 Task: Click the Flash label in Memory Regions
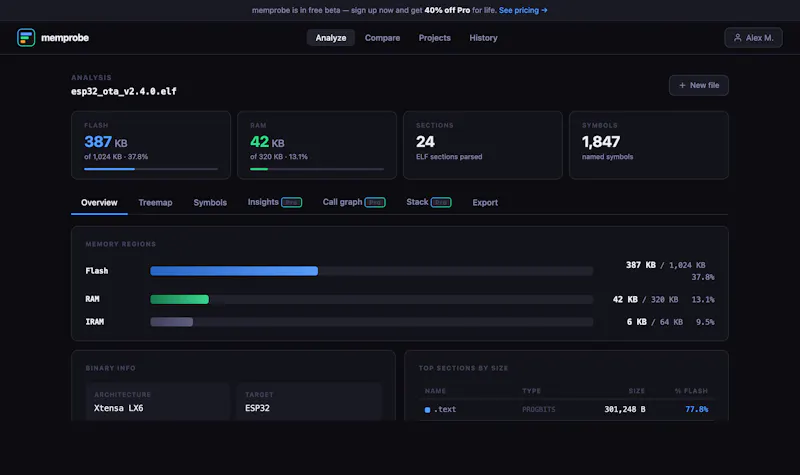pyautogui.click(x=97, y=271)
